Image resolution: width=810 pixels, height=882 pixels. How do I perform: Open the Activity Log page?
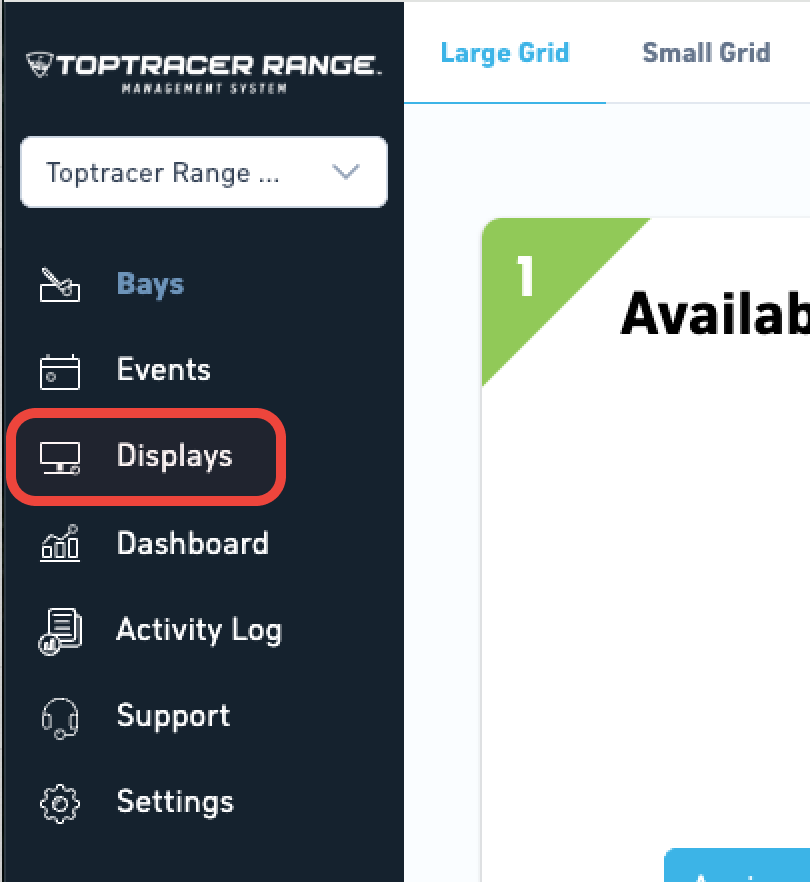tap(199, 630)
